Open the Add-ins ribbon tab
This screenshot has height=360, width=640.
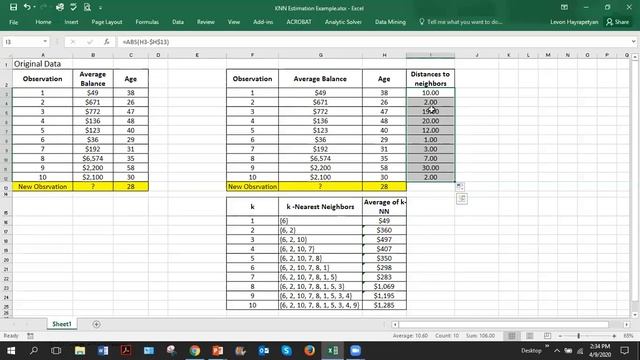[263, 22]
